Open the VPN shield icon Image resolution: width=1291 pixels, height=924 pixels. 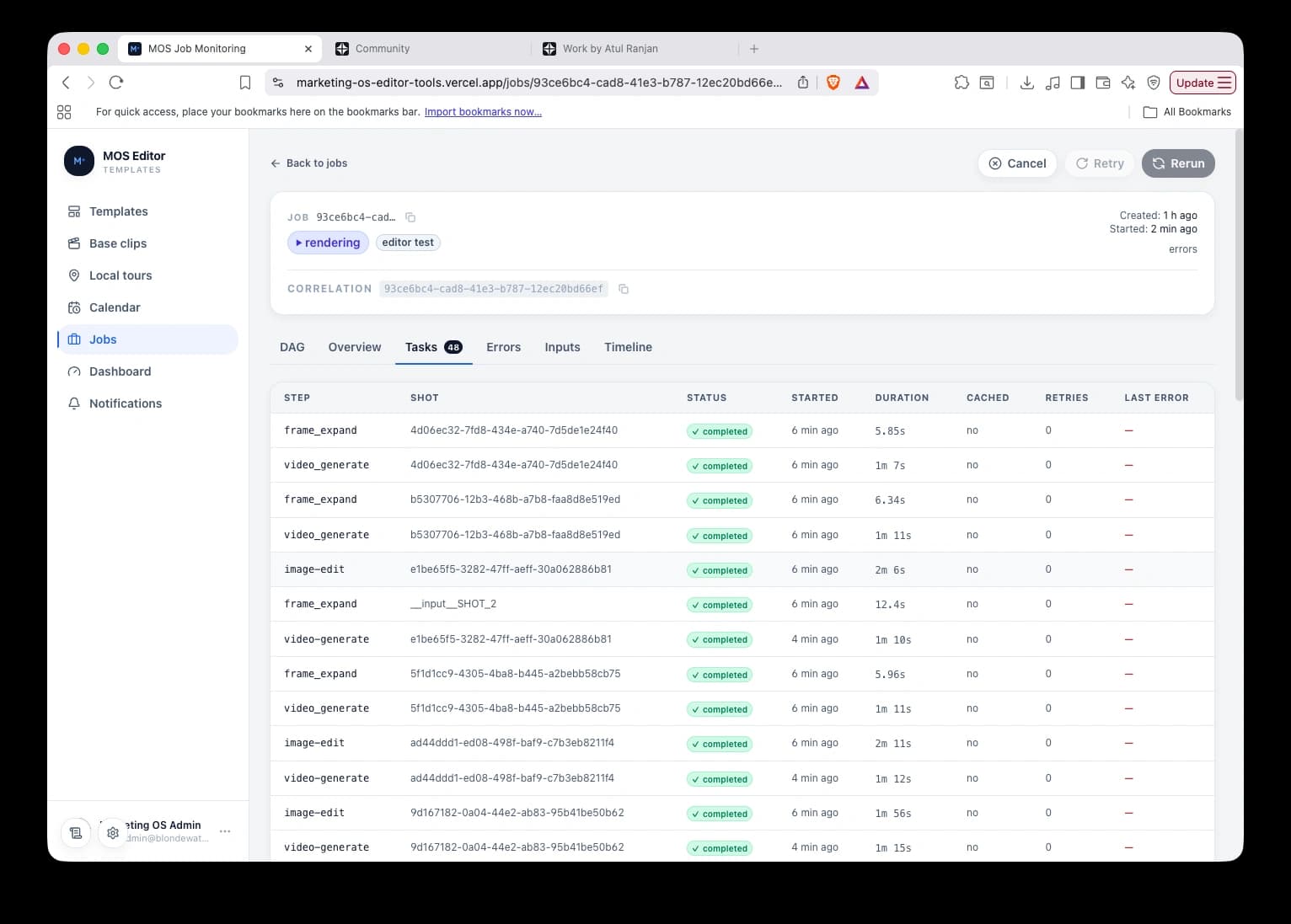[x=1154, y=83]
